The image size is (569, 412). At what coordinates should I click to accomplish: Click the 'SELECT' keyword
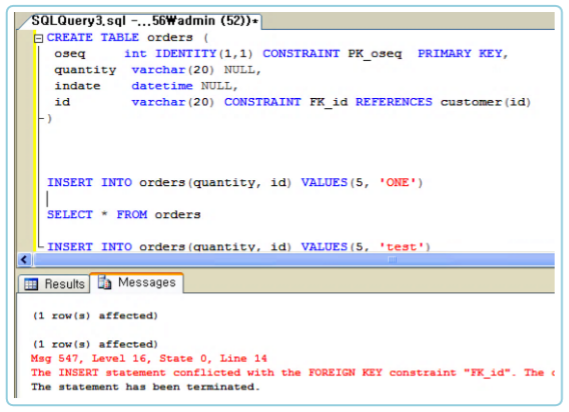(x=70, y=215)
